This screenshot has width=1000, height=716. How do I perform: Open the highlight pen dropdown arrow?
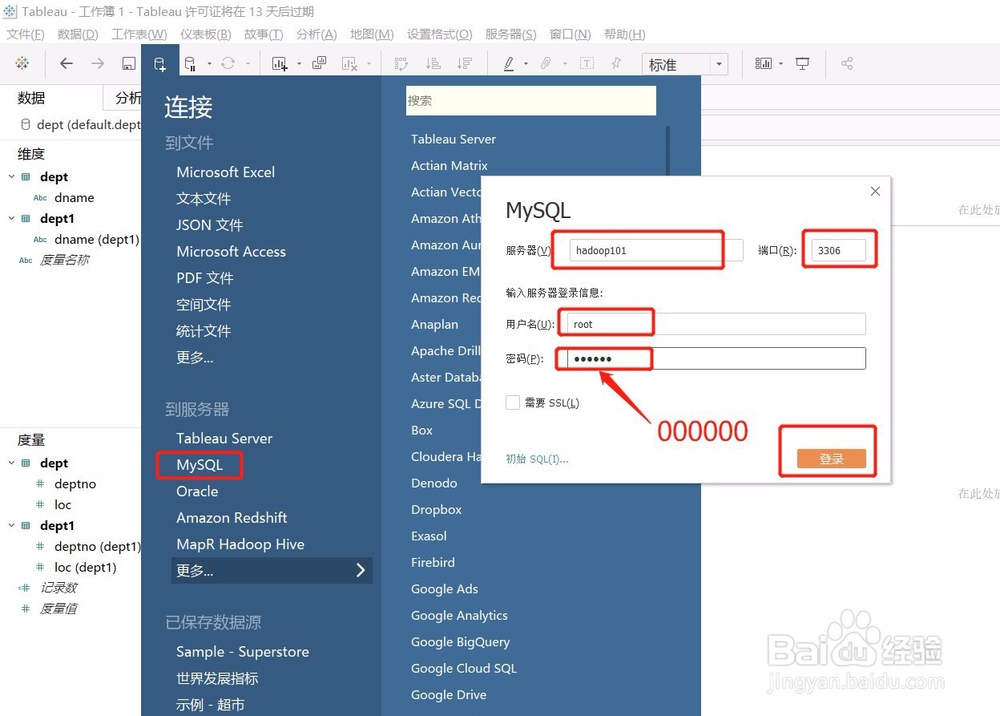click(x=526, y=64)
